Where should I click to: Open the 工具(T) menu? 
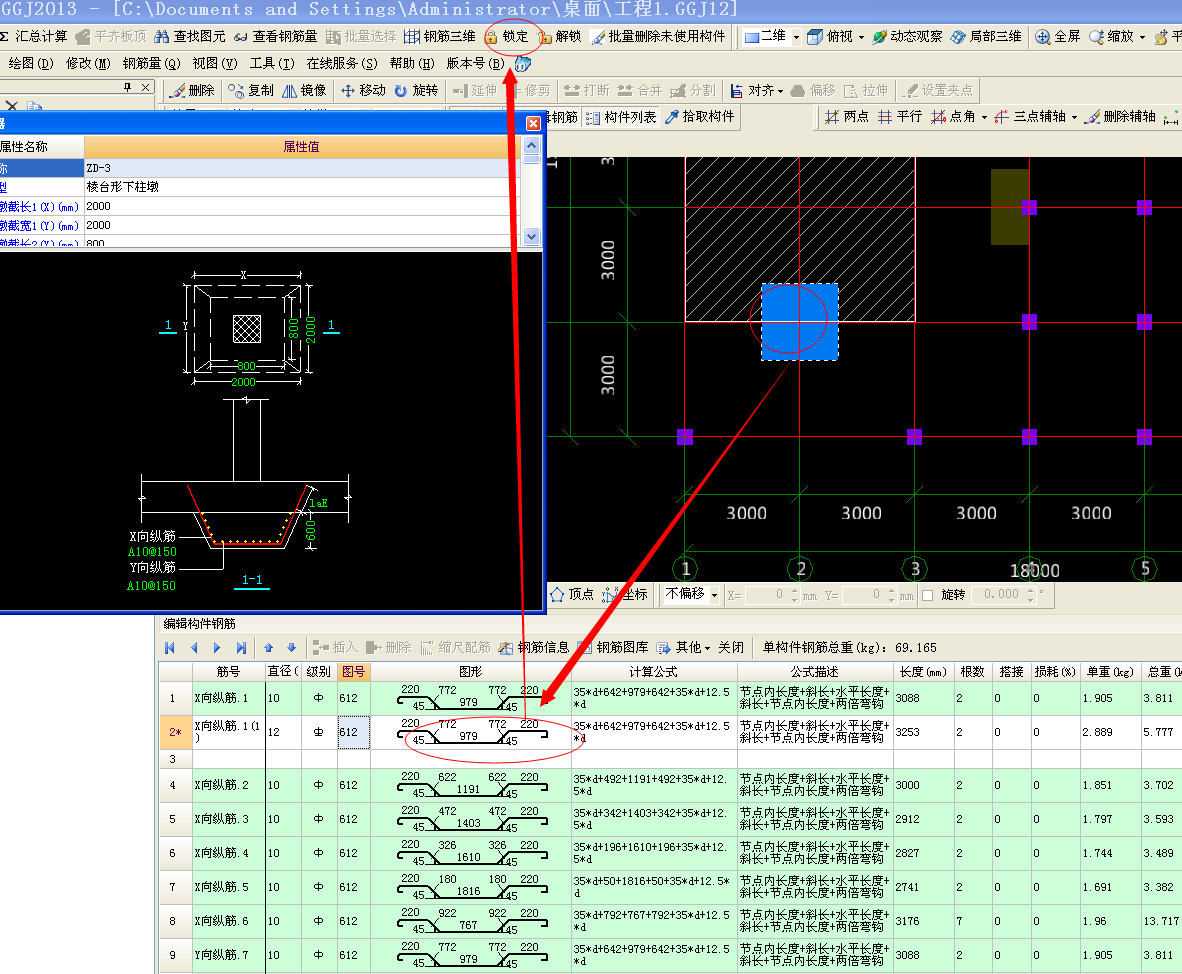point(272,63)
